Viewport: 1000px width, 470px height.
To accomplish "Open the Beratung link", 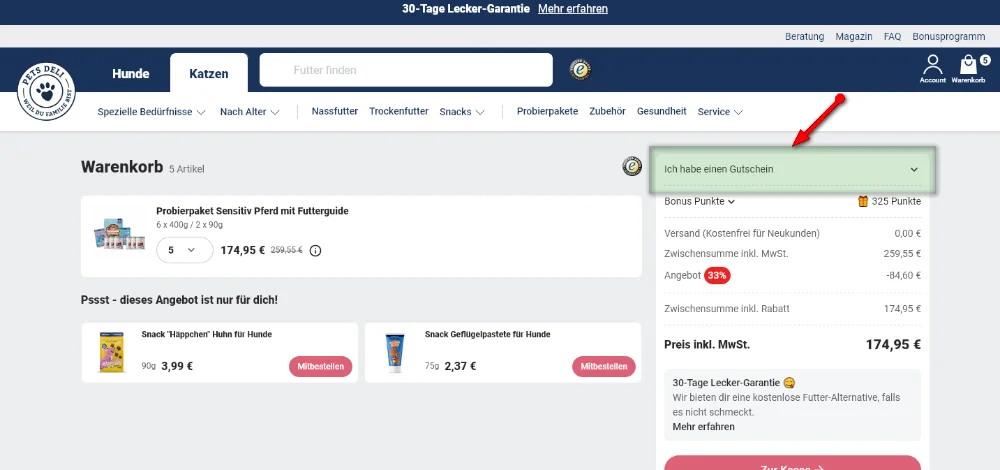I will pos(804,37).
